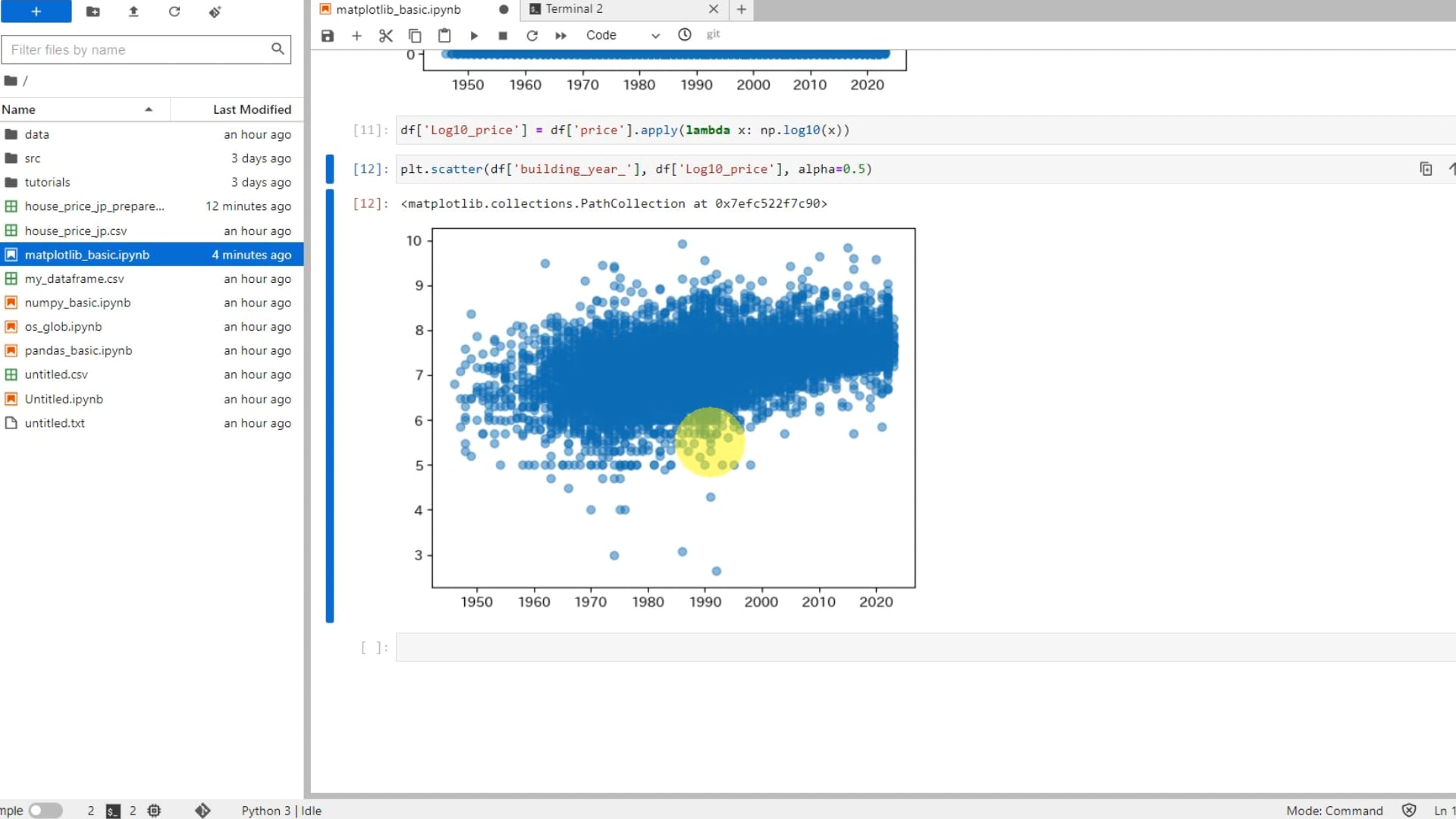Image resolution: width=1456 pixels, height=819 pixels.
Task: Select untitled.txt file
Action: (x=152, y=423)
